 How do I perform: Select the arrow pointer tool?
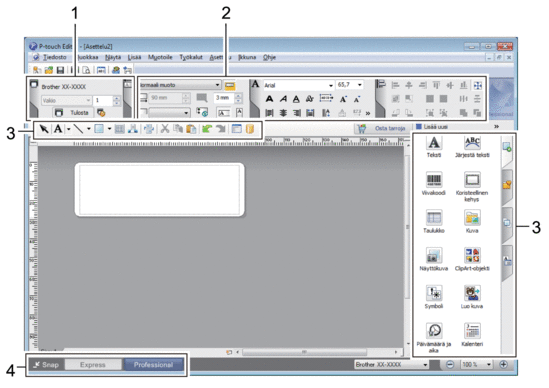(44, 129)
